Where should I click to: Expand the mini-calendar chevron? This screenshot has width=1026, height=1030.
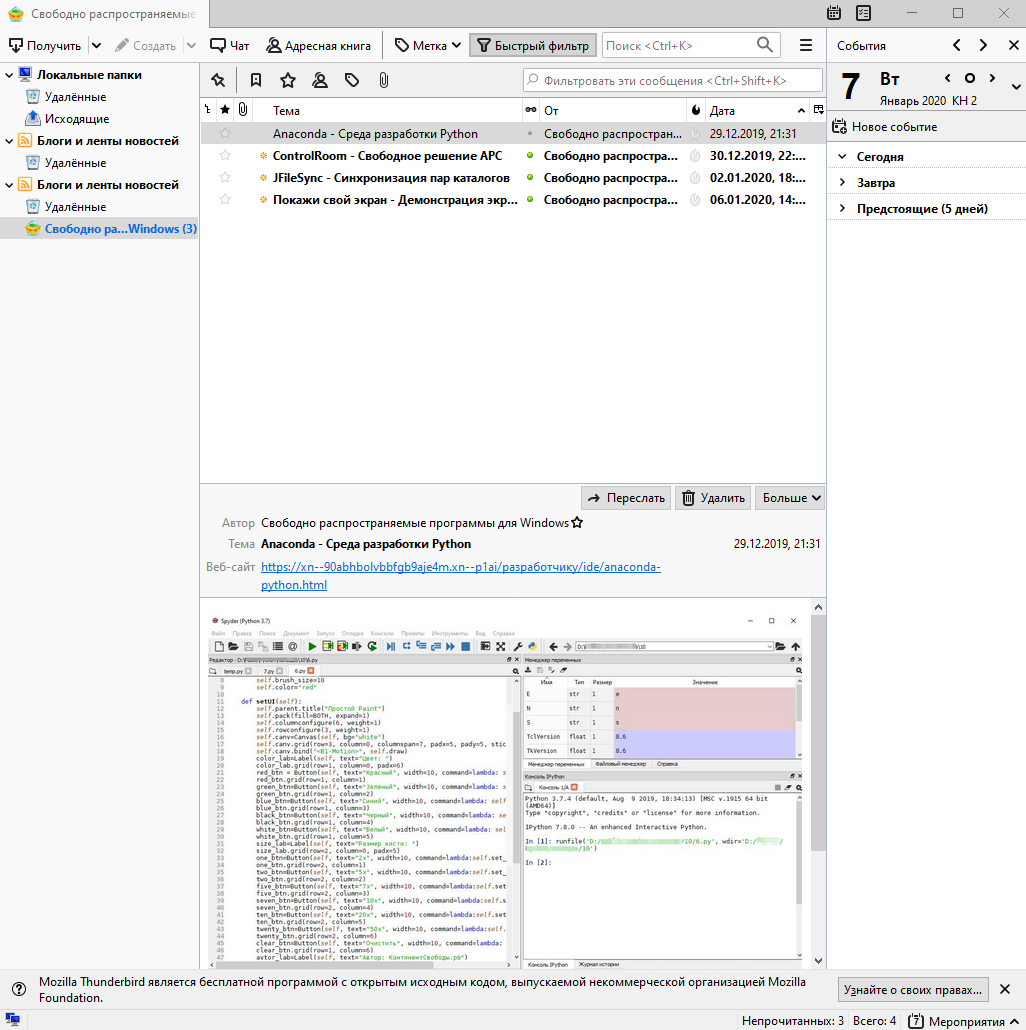point(1016,87)
